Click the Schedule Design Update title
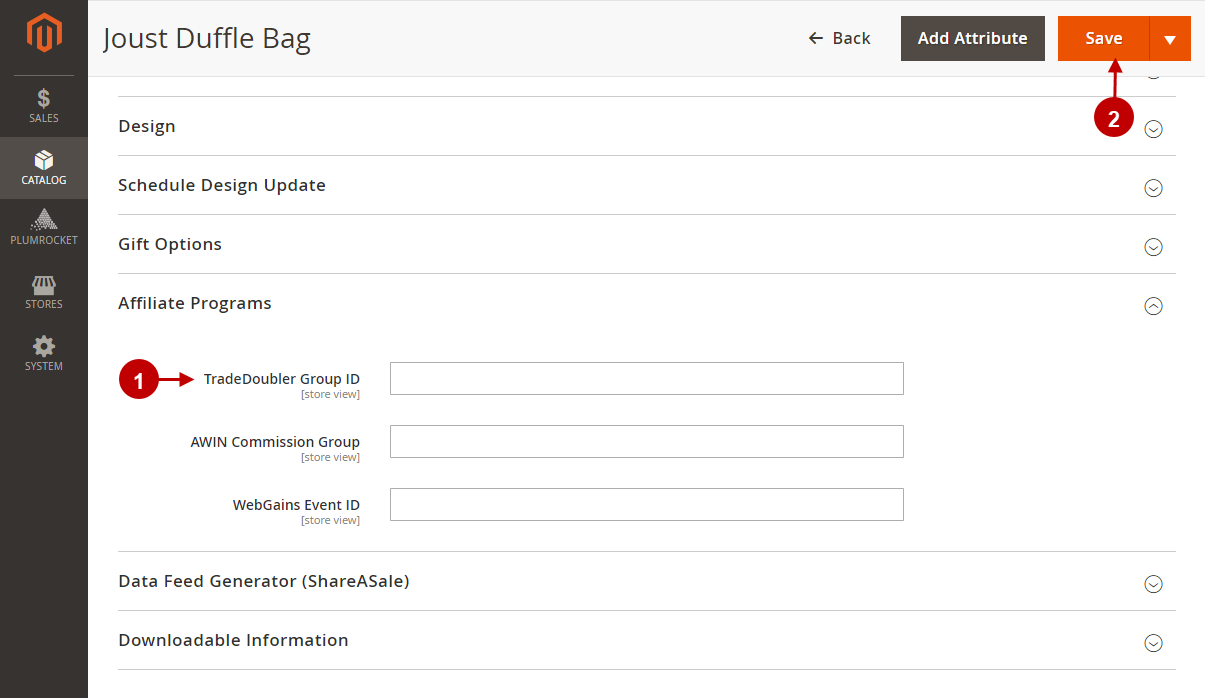This screenshot has height=698, width=1206. tap(222, 185)
